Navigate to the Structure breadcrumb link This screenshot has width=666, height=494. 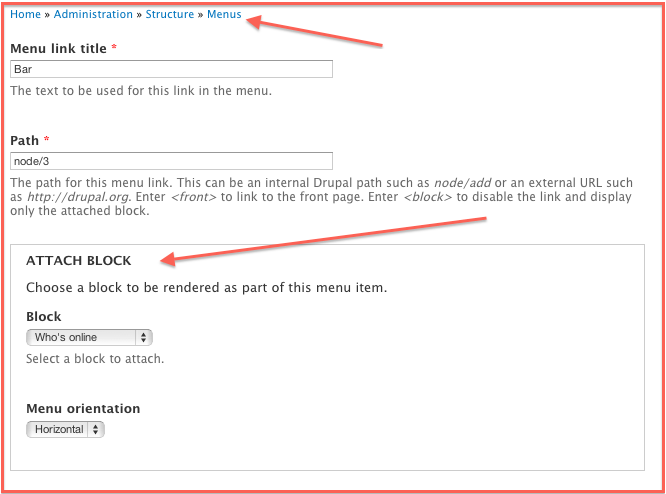click(x=169, y=14)
